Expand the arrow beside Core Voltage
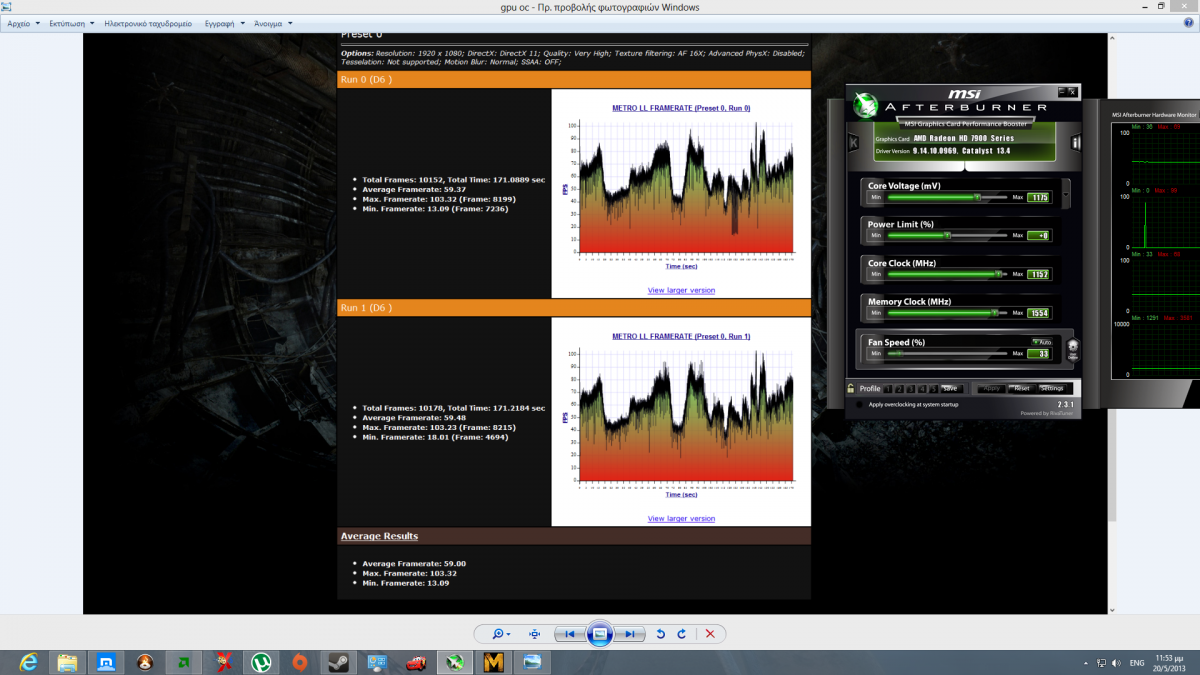 click(x=1066, y=194)
